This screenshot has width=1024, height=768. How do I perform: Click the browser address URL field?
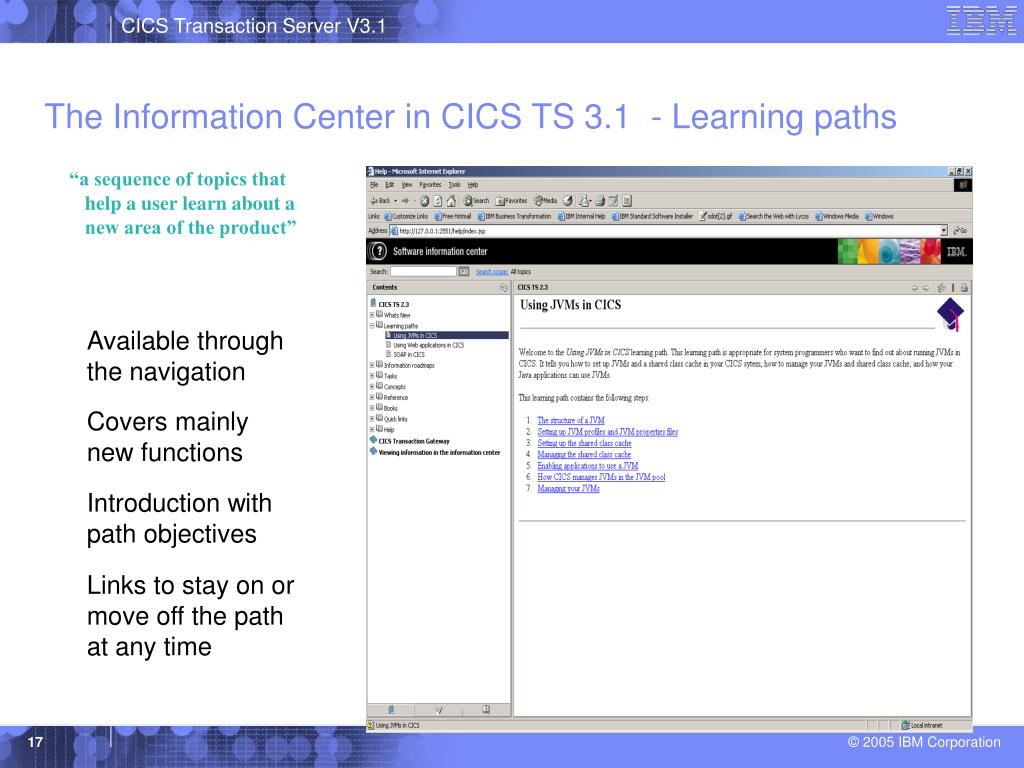coord(666,231)
